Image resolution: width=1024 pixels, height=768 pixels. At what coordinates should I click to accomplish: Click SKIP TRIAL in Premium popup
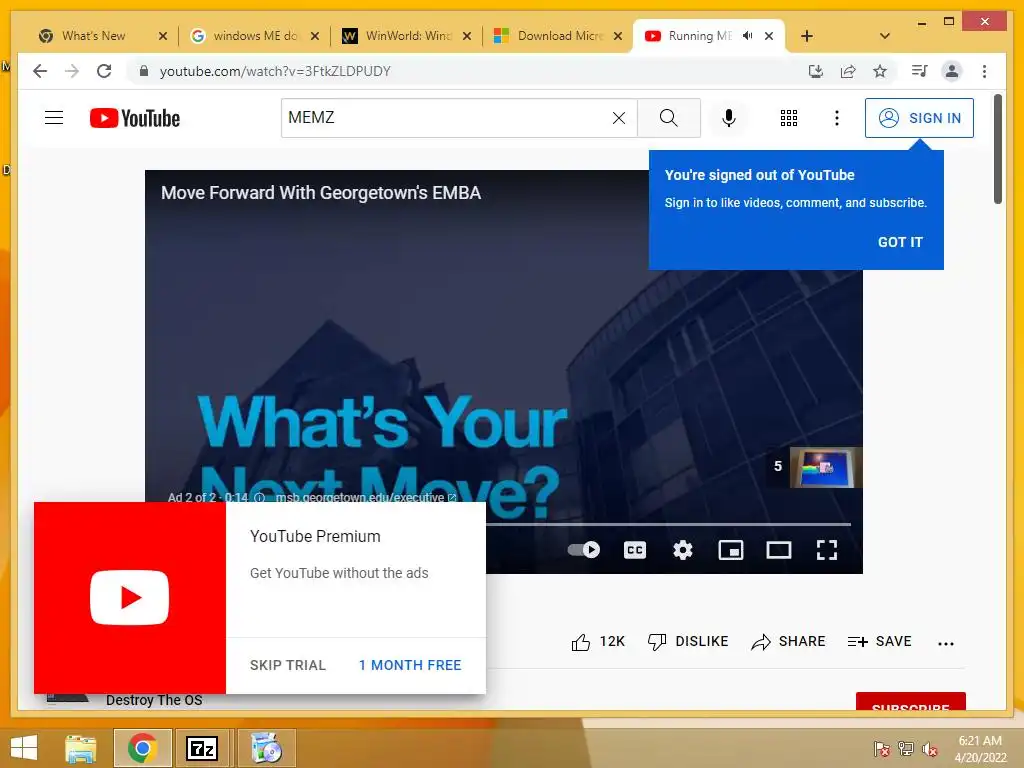pyautogui.click(x=287, y=665)
